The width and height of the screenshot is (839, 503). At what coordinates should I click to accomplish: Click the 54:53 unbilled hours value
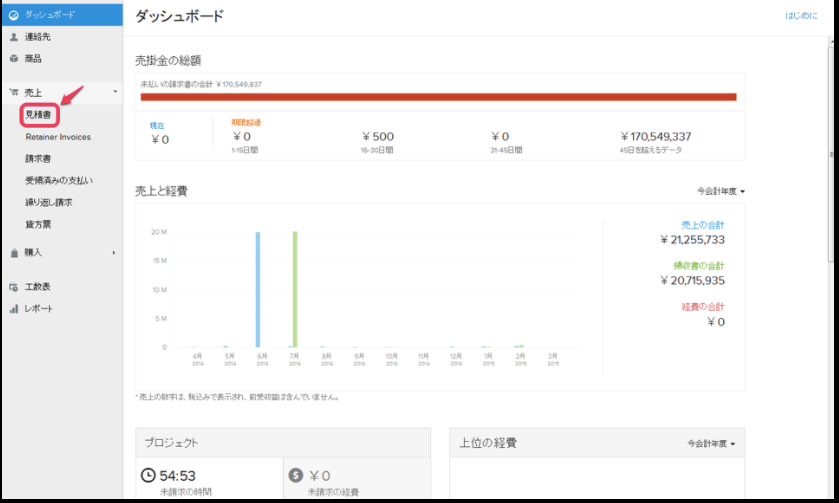(177, 476)
